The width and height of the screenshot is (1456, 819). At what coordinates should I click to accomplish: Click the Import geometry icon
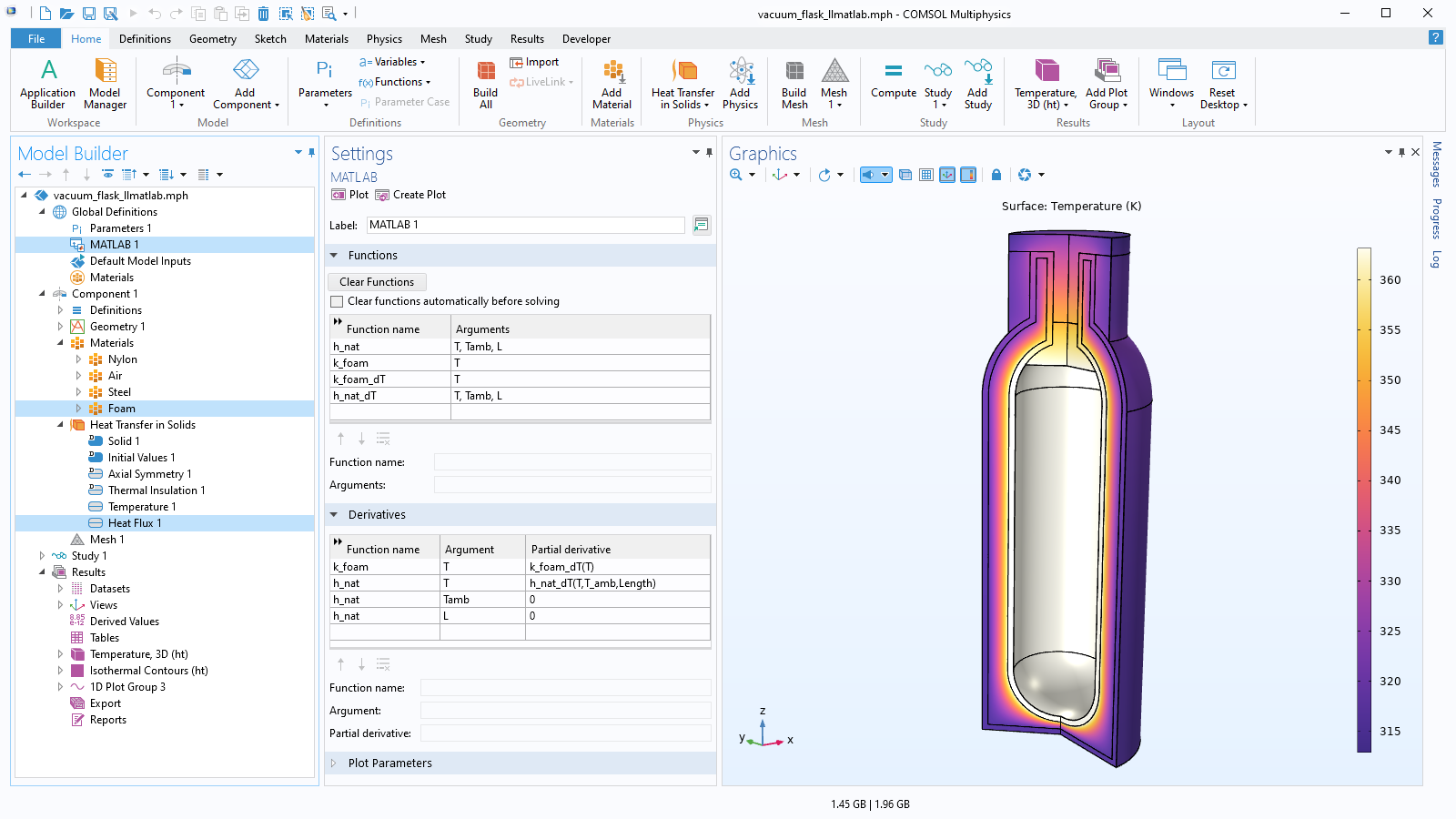[x=535, y=62]
